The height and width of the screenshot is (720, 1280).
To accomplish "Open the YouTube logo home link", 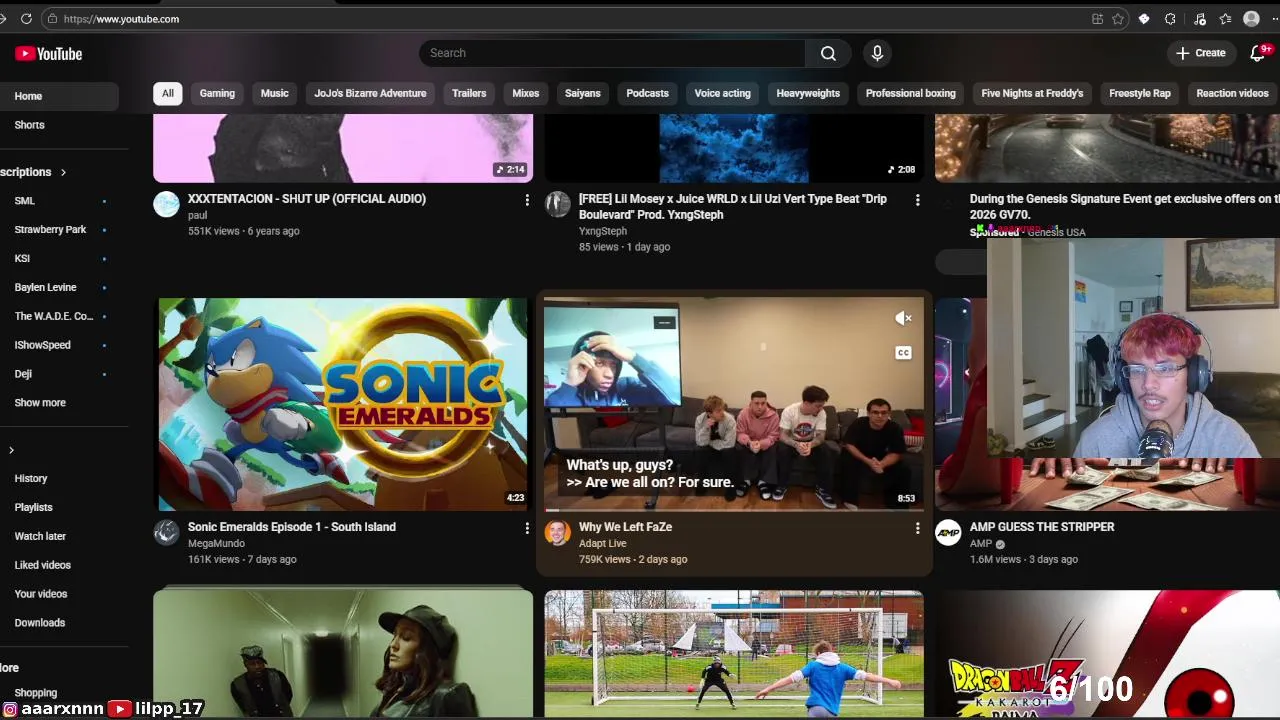I will pos(48,54).
